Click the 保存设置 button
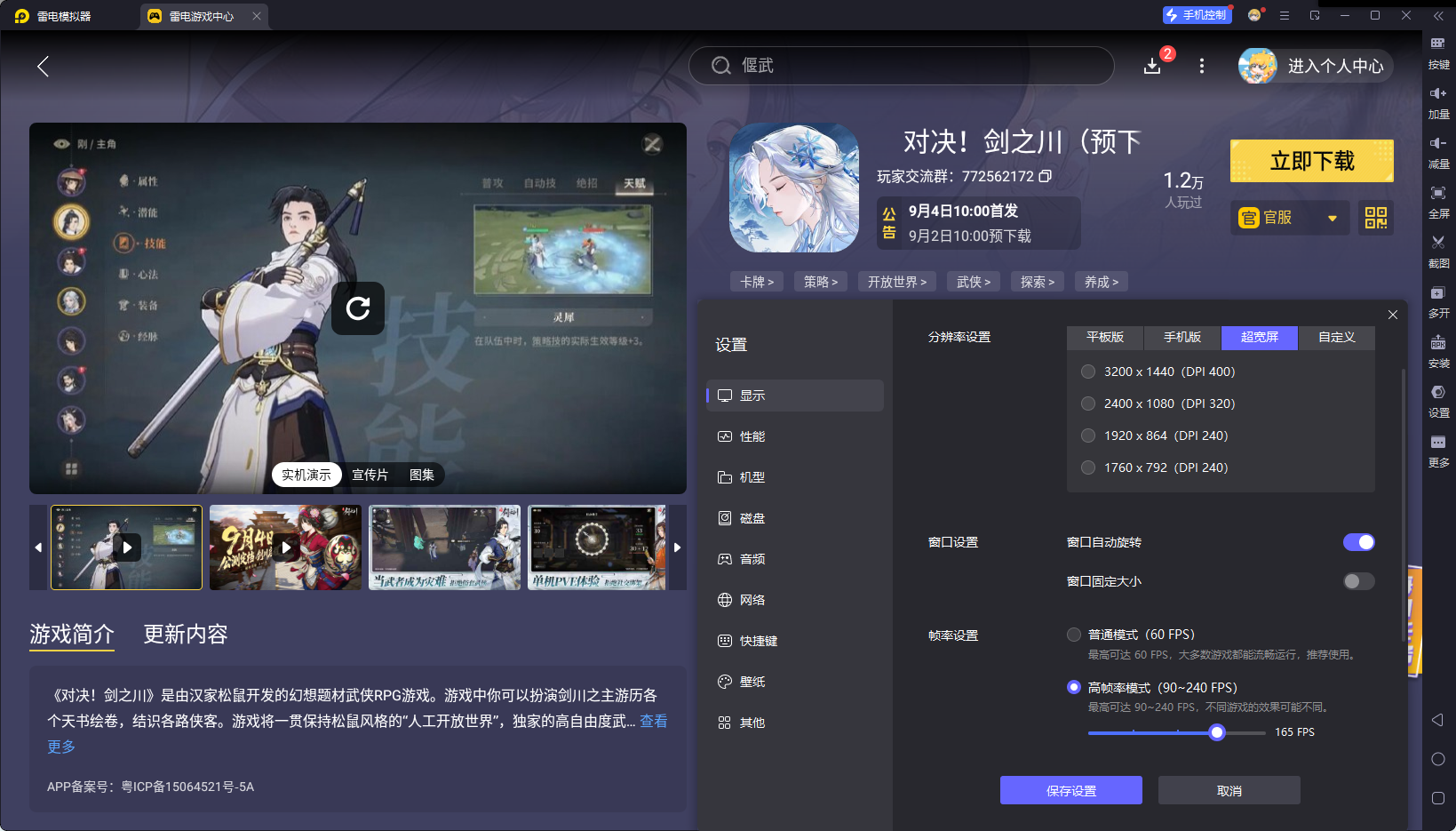Screen dimensions: 1456x831 [x=1071, y=790]
